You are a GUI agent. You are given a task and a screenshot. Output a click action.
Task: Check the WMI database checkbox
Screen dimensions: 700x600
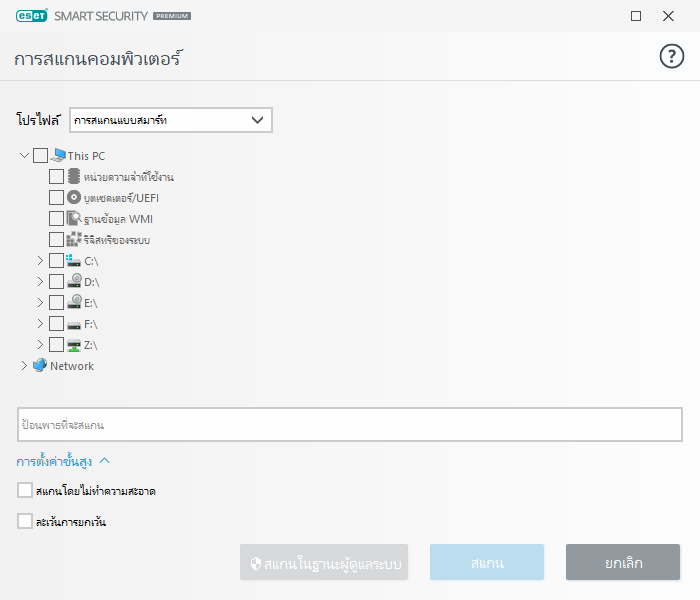tap(56, 218)
